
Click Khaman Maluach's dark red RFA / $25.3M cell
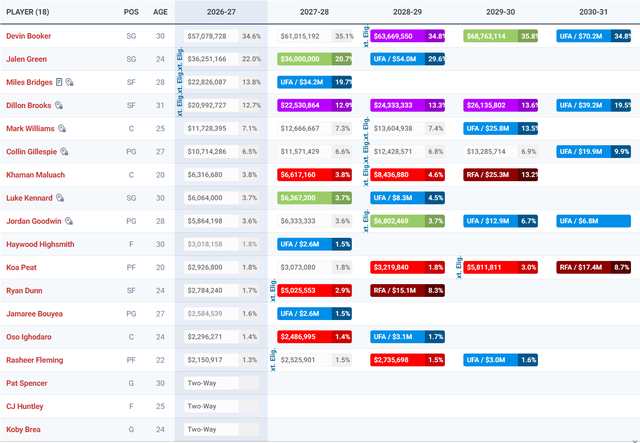pos(500,175)
